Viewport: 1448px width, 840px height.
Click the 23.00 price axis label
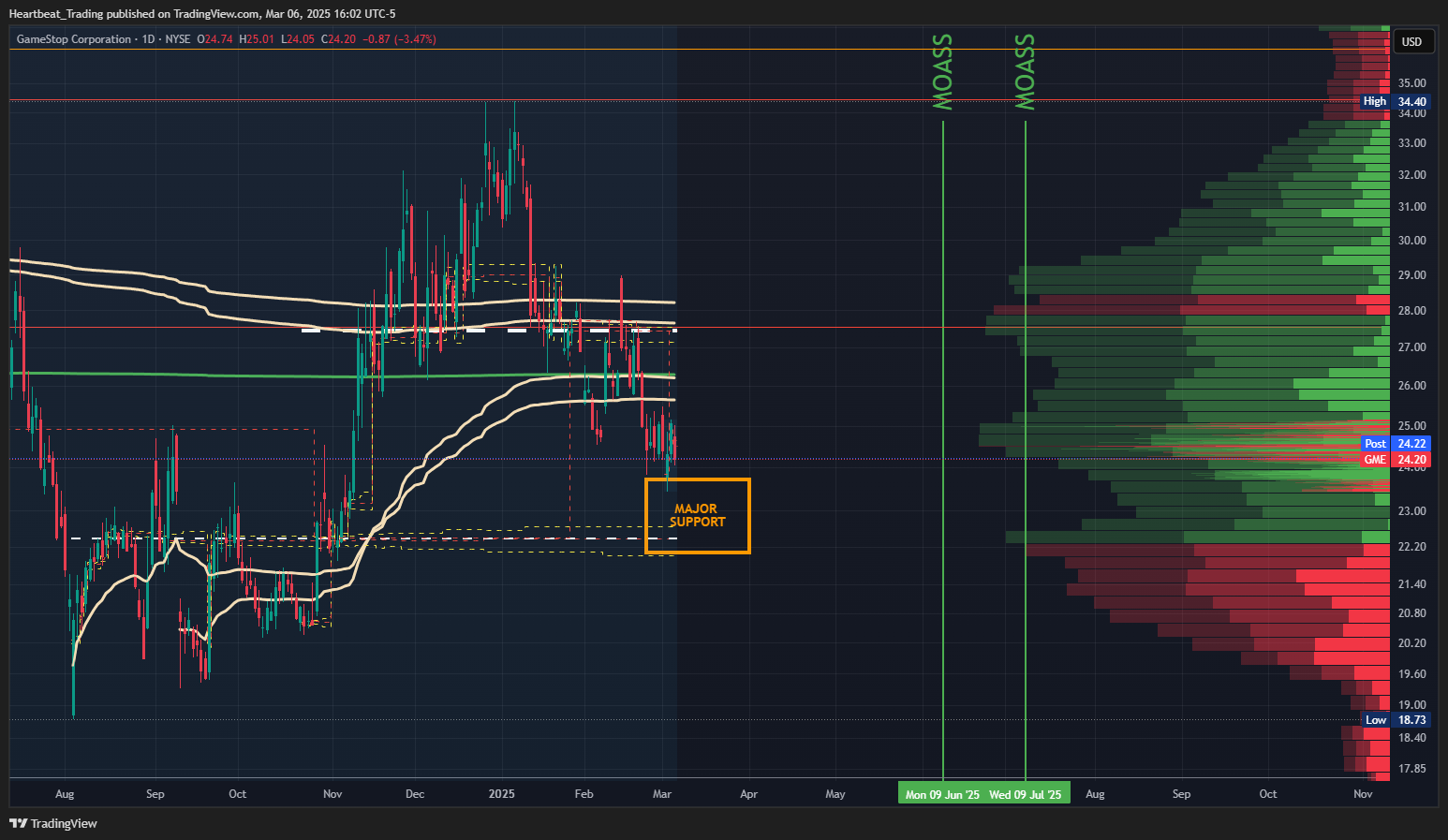[x=1411, y=511]
